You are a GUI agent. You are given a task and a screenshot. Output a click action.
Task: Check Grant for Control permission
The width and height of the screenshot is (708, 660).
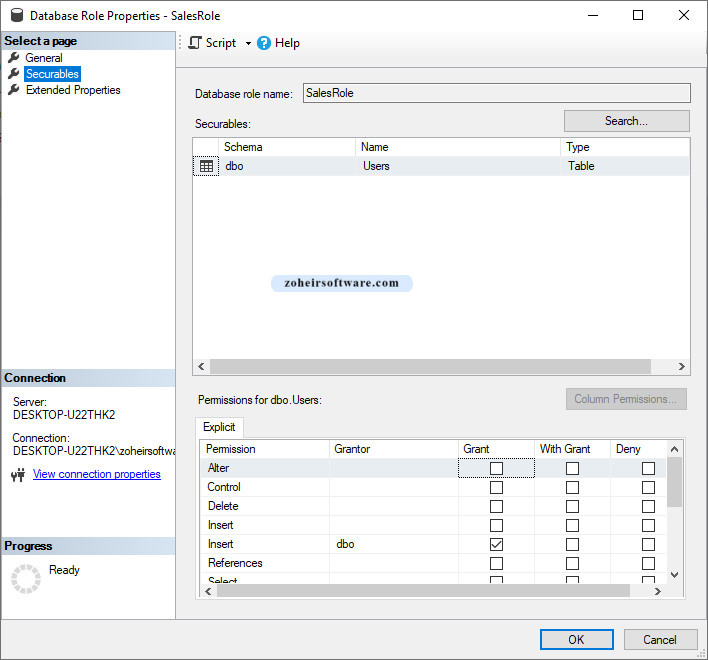coord(496,487)
